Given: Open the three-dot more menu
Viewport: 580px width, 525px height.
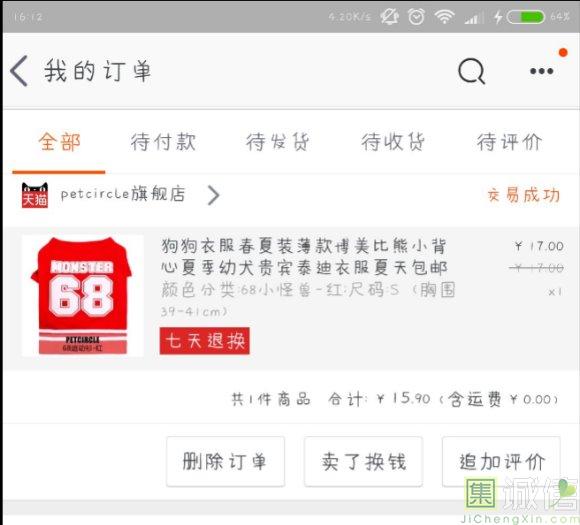Looking at the screenshot, I should pyautogui.click(x=541, y=71).
